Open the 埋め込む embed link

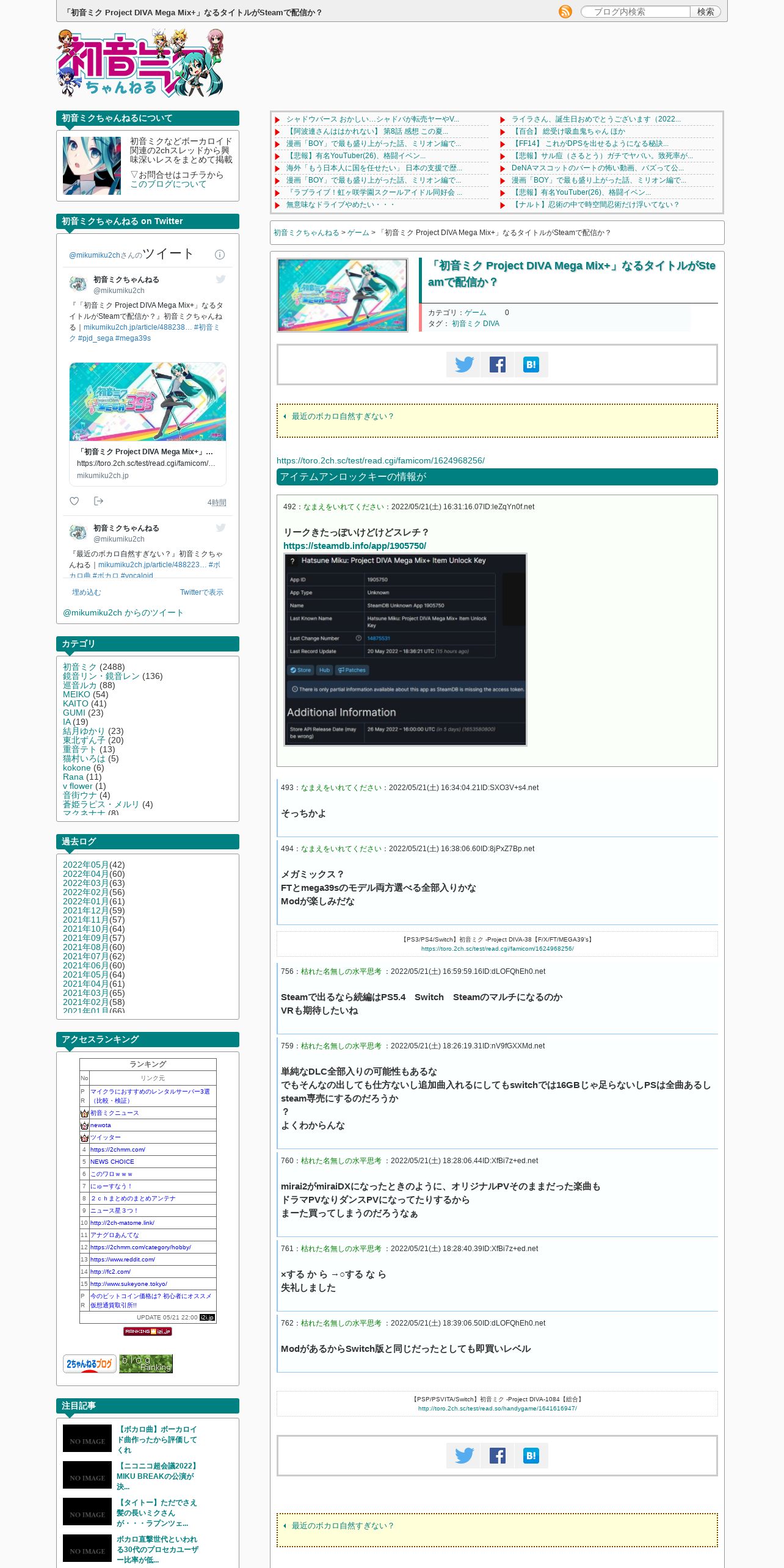click(87, 592)
